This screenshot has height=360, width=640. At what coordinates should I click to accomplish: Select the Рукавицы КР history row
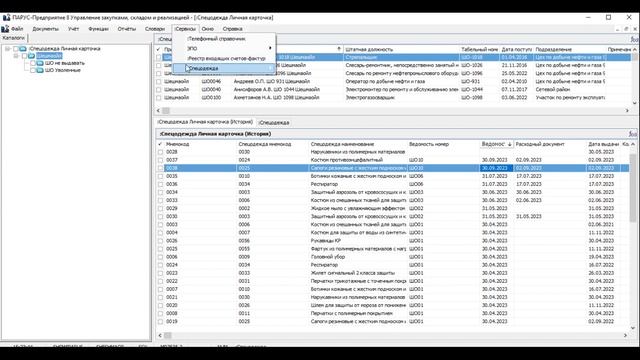(393, 241)
